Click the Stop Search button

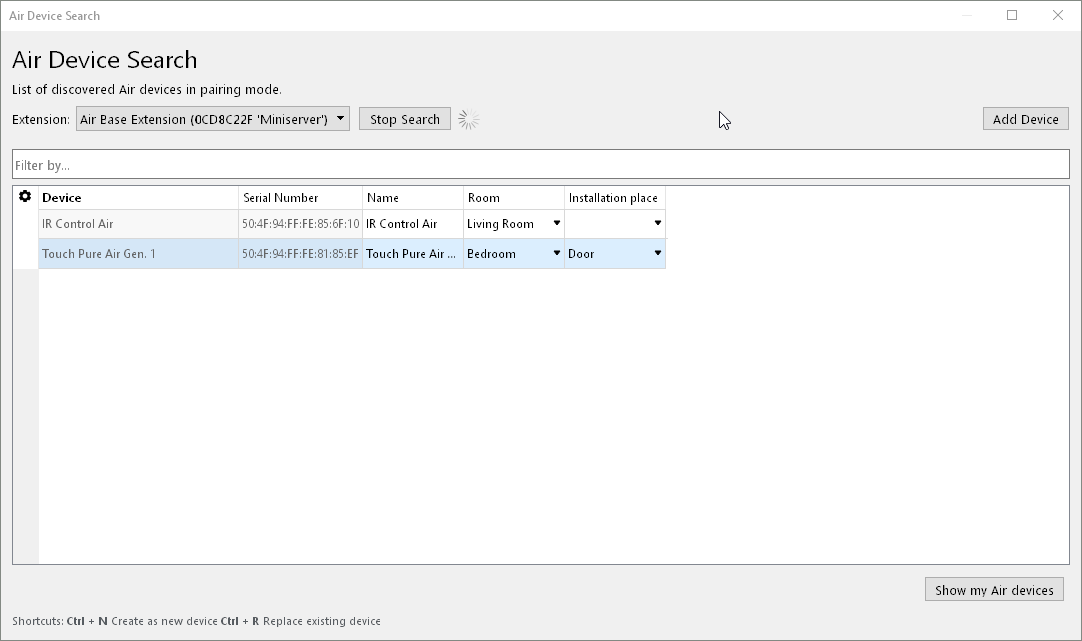[404, 119]
